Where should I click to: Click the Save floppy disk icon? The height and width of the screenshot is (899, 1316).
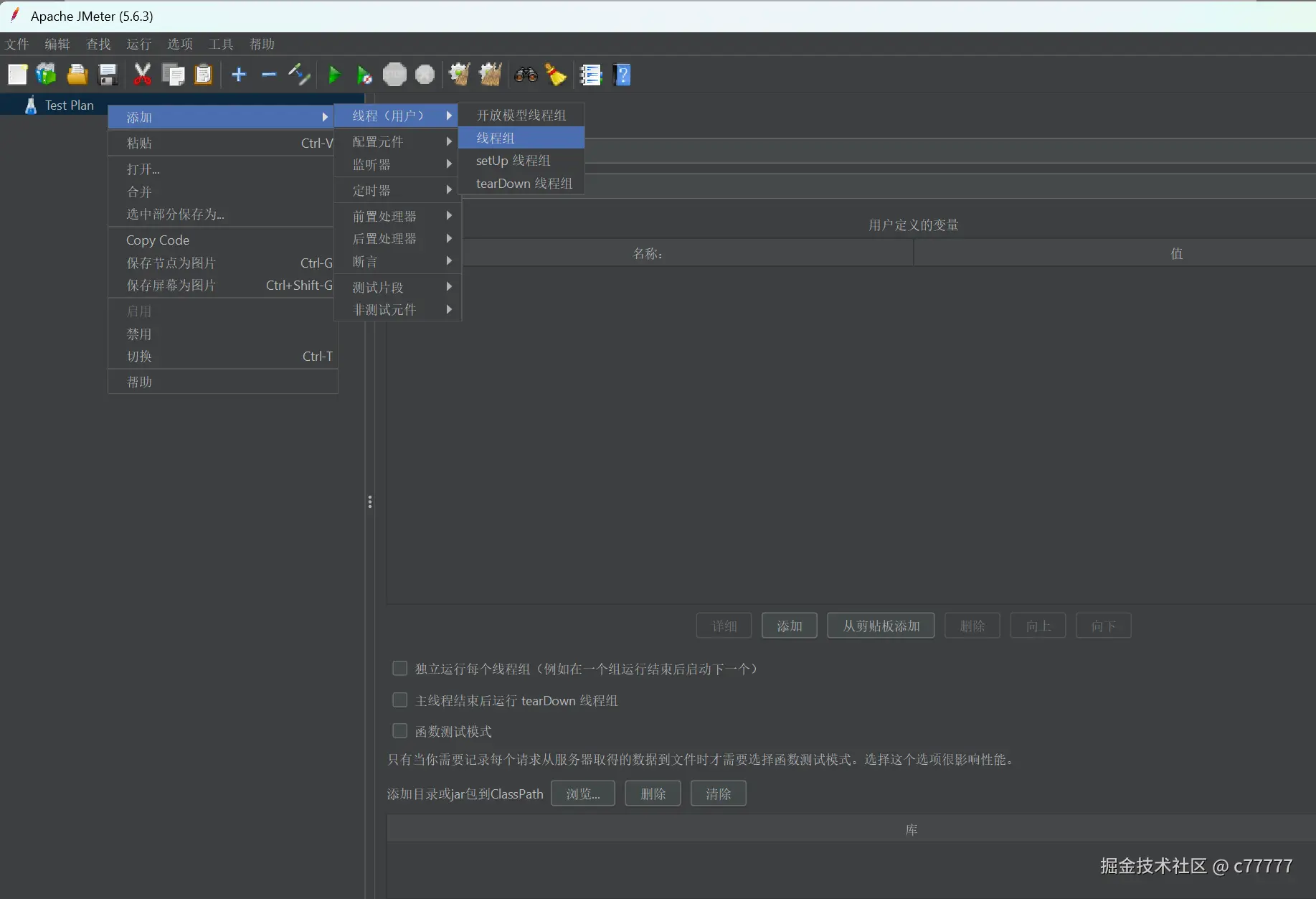point(108,75)
